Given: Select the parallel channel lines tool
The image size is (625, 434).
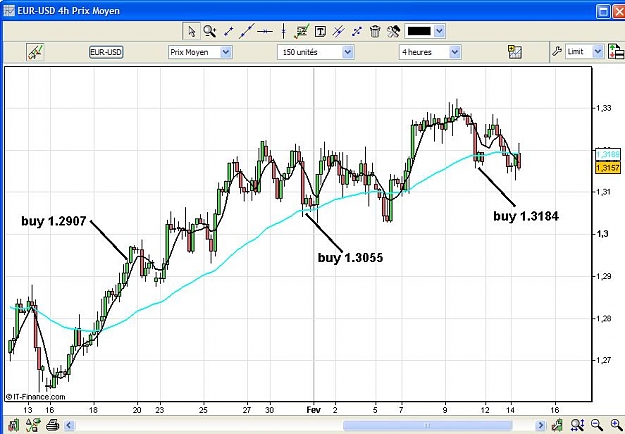Looking at the screenshot, I should [x=338, y=31].
